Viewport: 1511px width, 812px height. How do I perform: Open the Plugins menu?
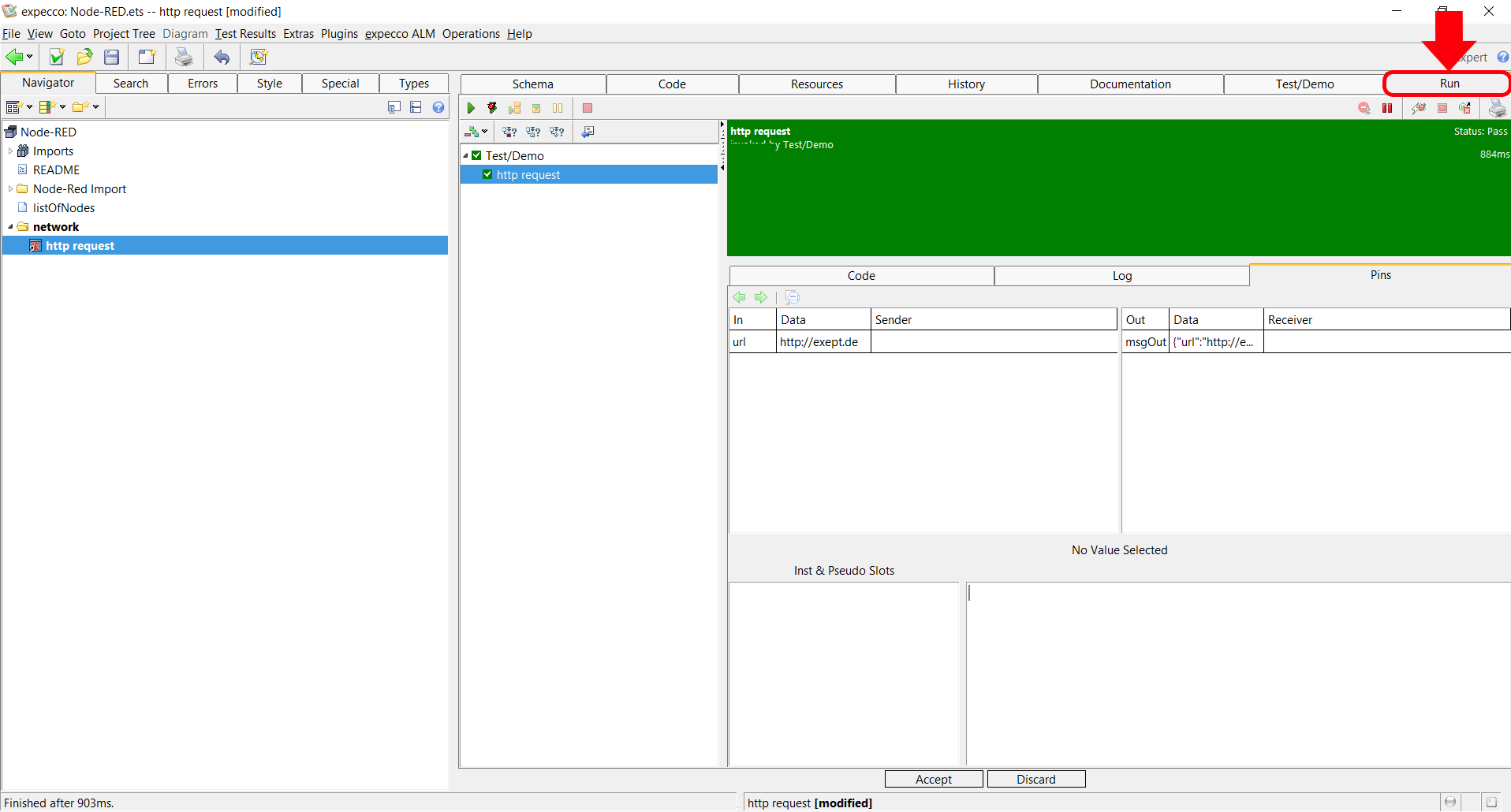[x=339, y=34]
